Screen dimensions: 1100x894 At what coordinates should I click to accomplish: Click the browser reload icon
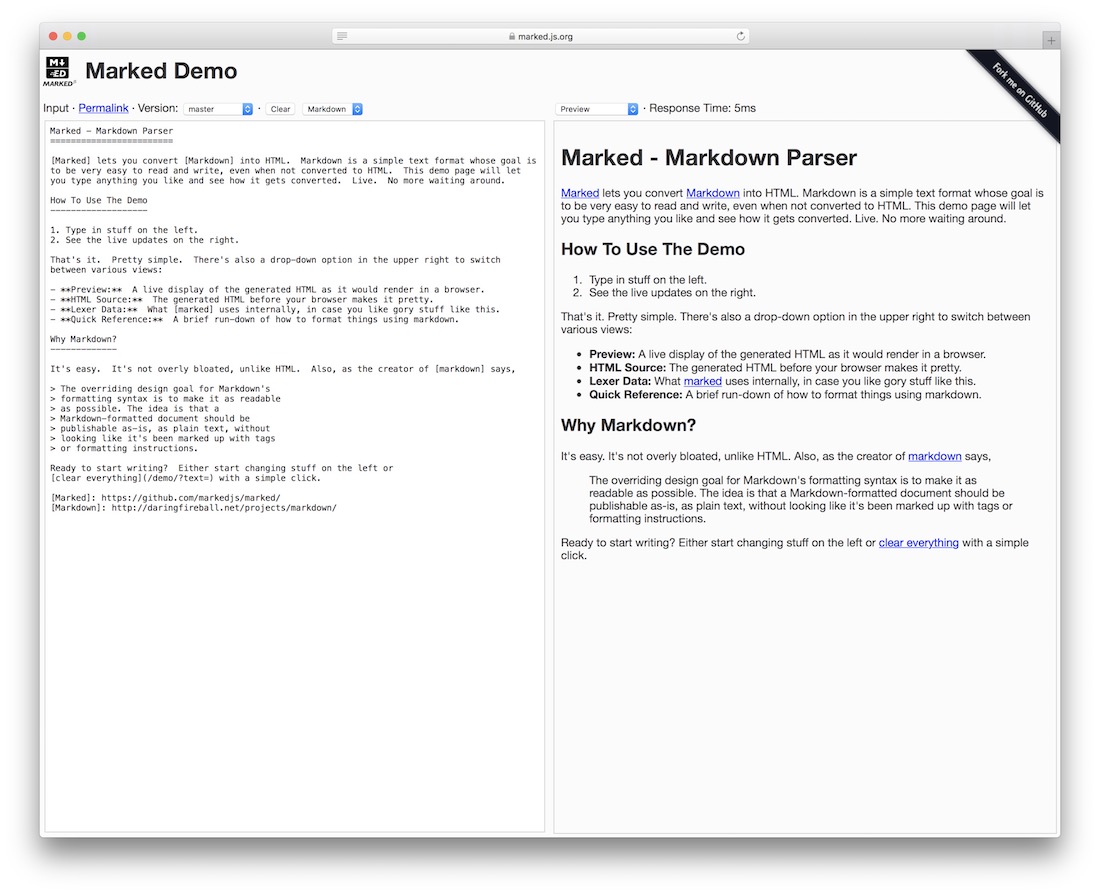pyautogui.click(x=740, y=36)
